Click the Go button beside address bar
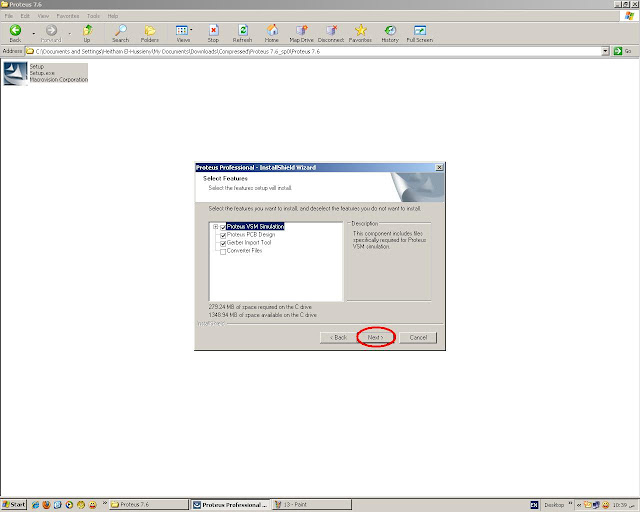This screenshot has width=640, height=512. pyautogui.click(x=623, y=51)
